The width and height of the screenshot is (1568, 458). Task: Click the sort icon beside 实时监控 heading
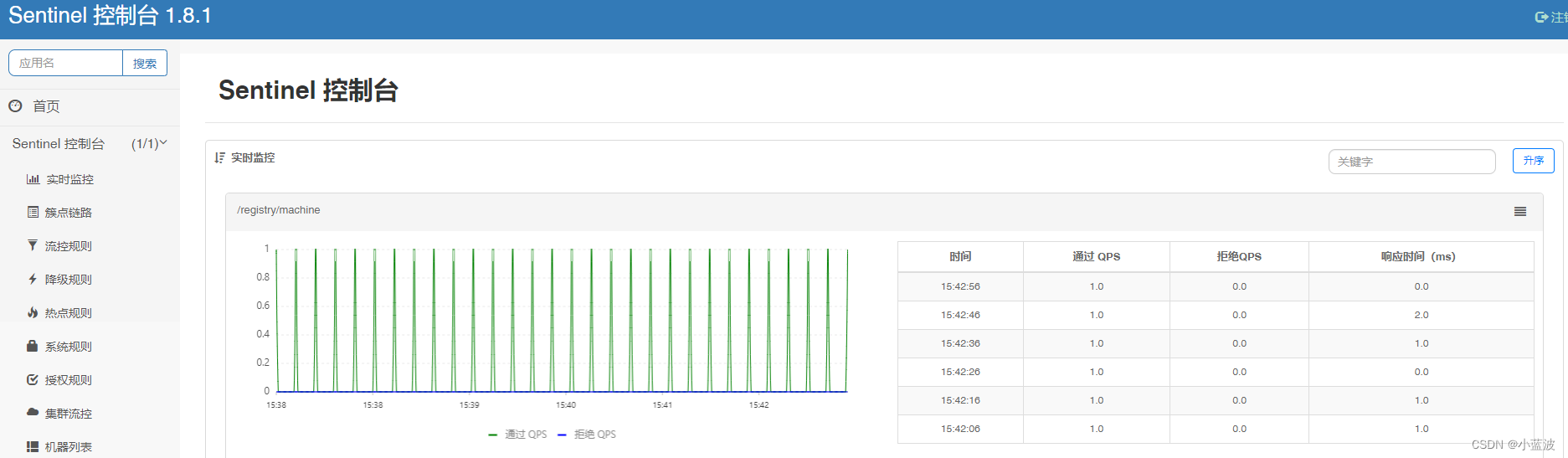219,157
